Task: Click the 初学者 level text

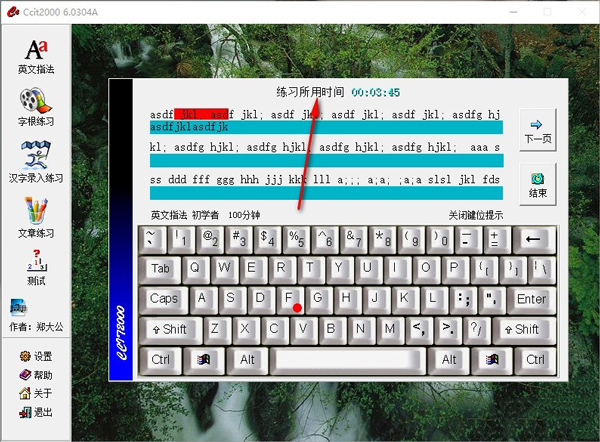Action: pyautogui.click(x=205, y=215)
